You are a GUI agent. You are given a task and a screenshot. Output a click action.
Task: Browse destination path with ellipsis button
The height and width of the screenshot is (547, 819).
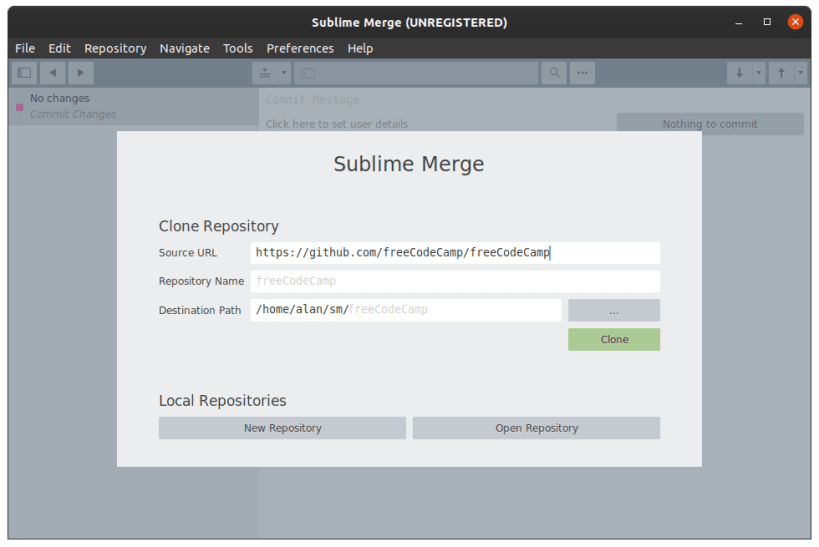coord(614,310)
